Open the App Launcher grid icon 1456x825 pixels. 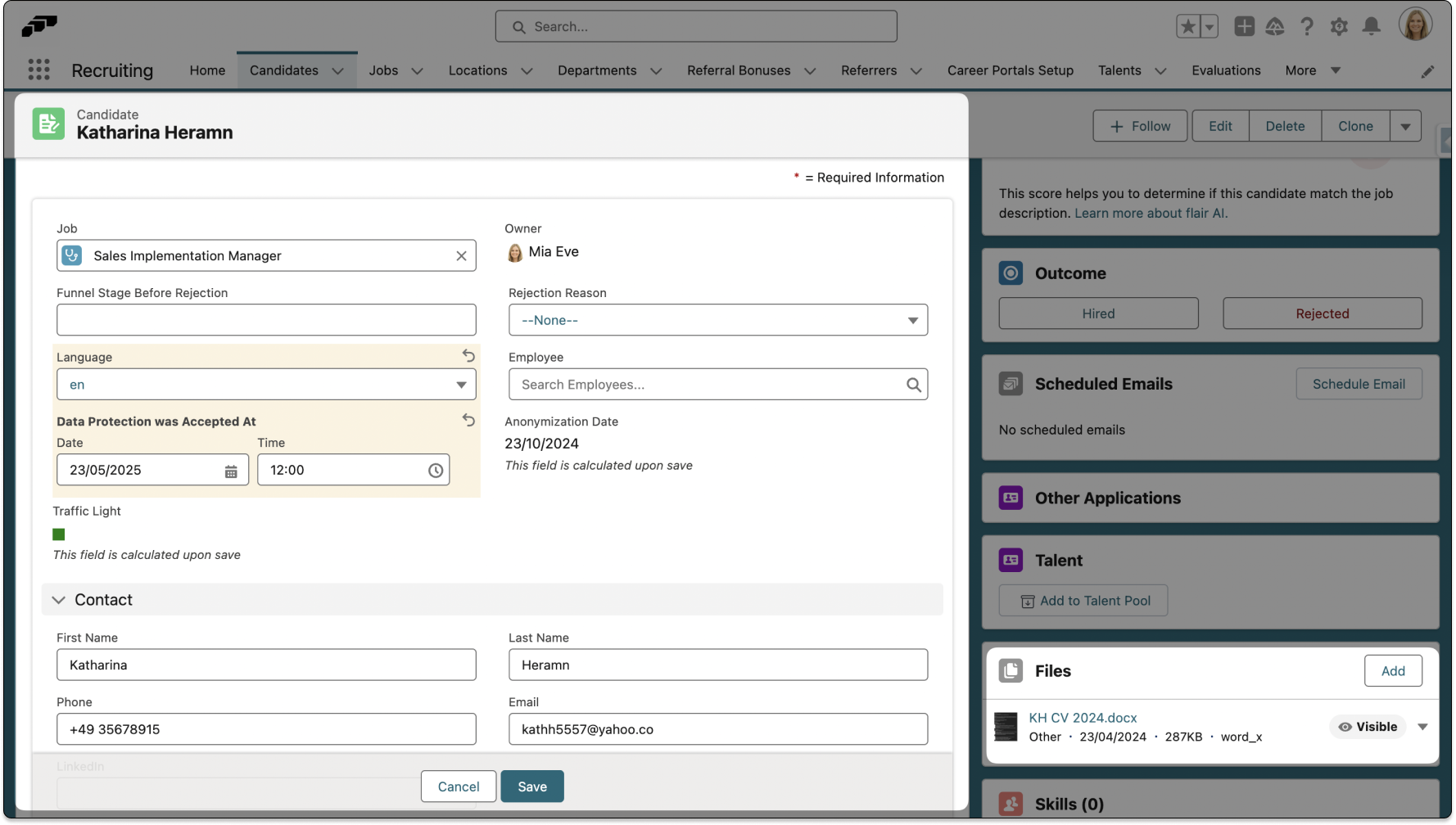tap(38, 70)
